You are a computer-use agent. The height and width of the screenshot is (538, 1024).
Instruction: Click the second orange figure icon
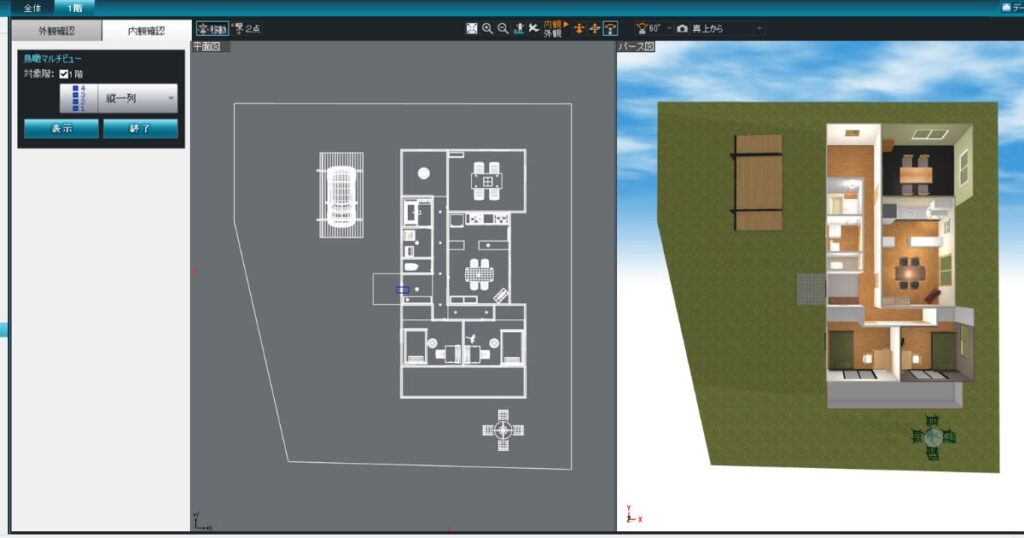point(594,29)
